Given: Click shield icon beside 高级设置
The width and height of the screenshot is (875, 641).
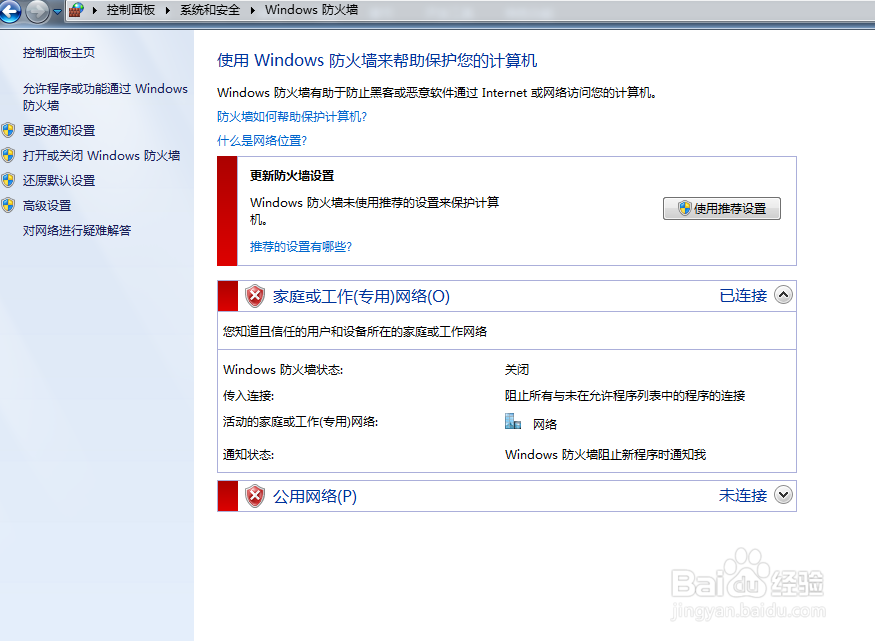Looking at the screenshot, I should pyautogui.click(x=8, y=205).
